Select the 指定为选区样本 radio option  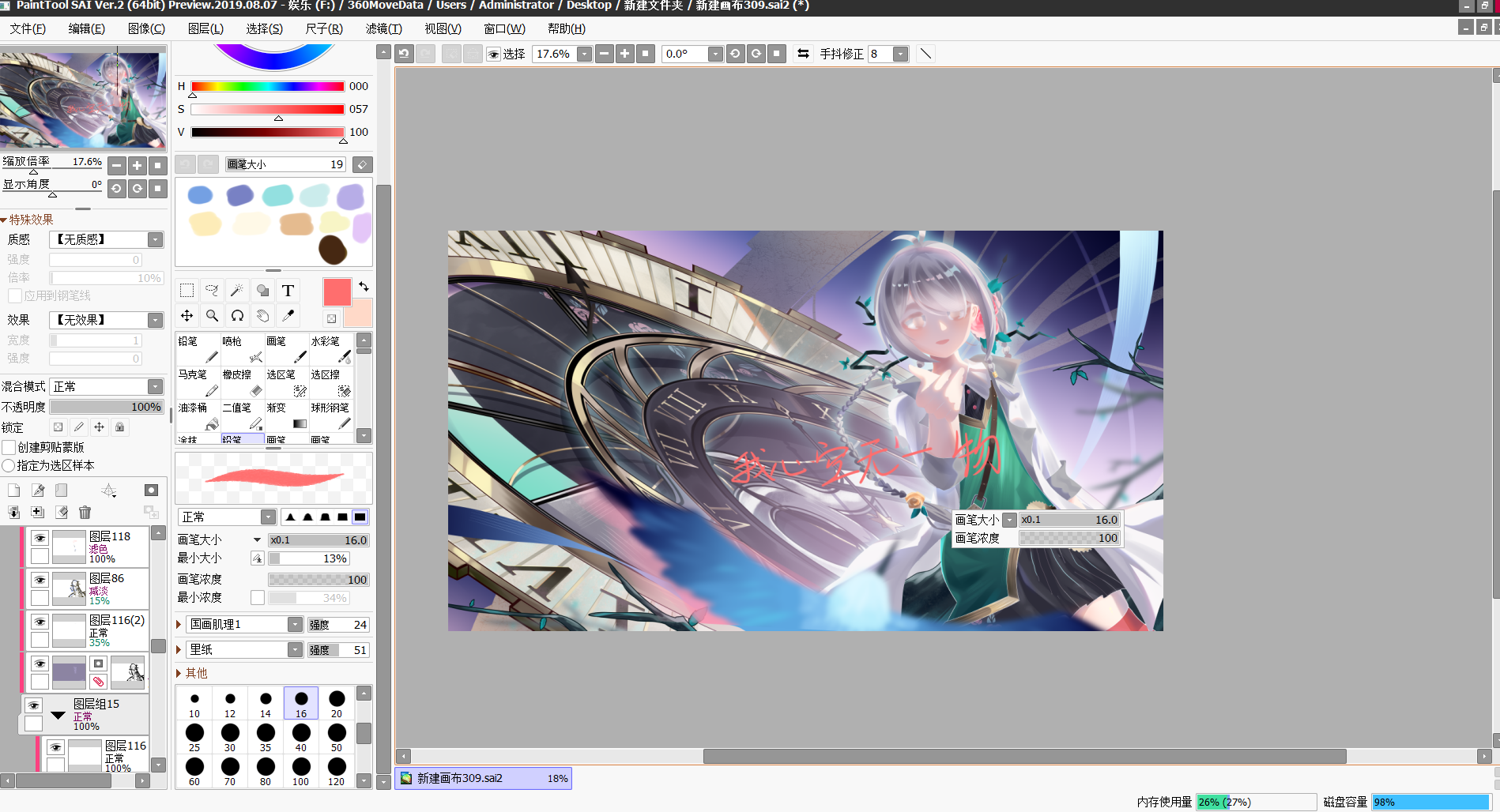pos(9,465)
